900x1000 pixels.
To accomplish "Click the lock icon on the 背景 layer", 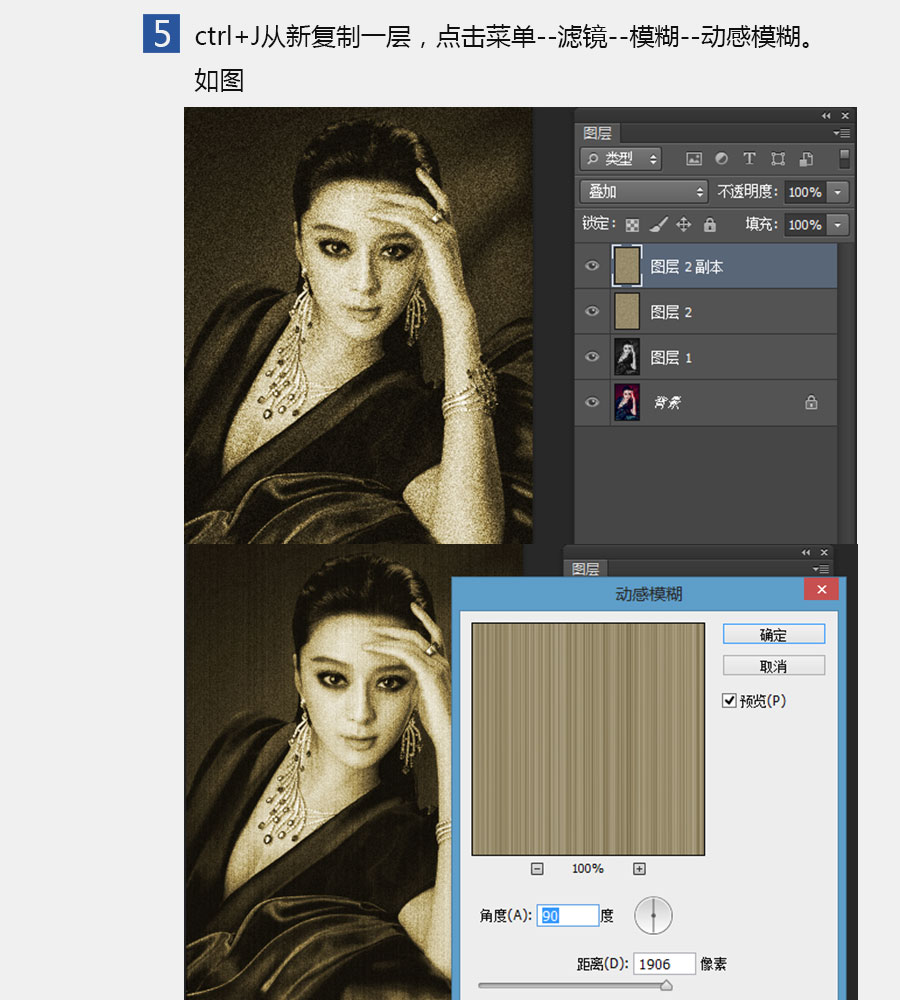I will pos(811,402).
